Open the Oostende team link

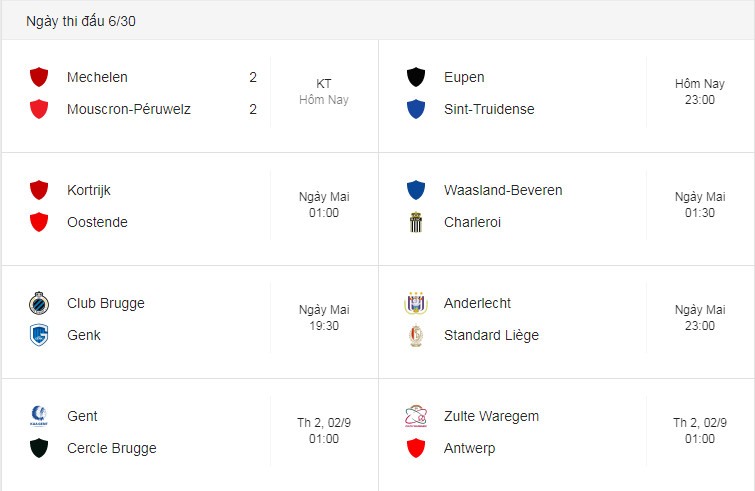point(97,222)
